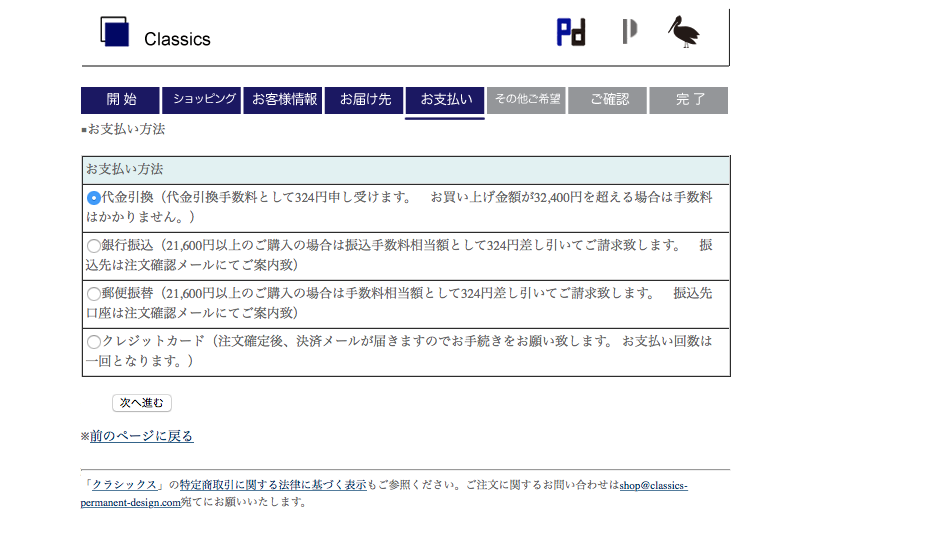Click the お支払い active tab
The width and height of the screenshot is (940, 538).
[445, 100]
